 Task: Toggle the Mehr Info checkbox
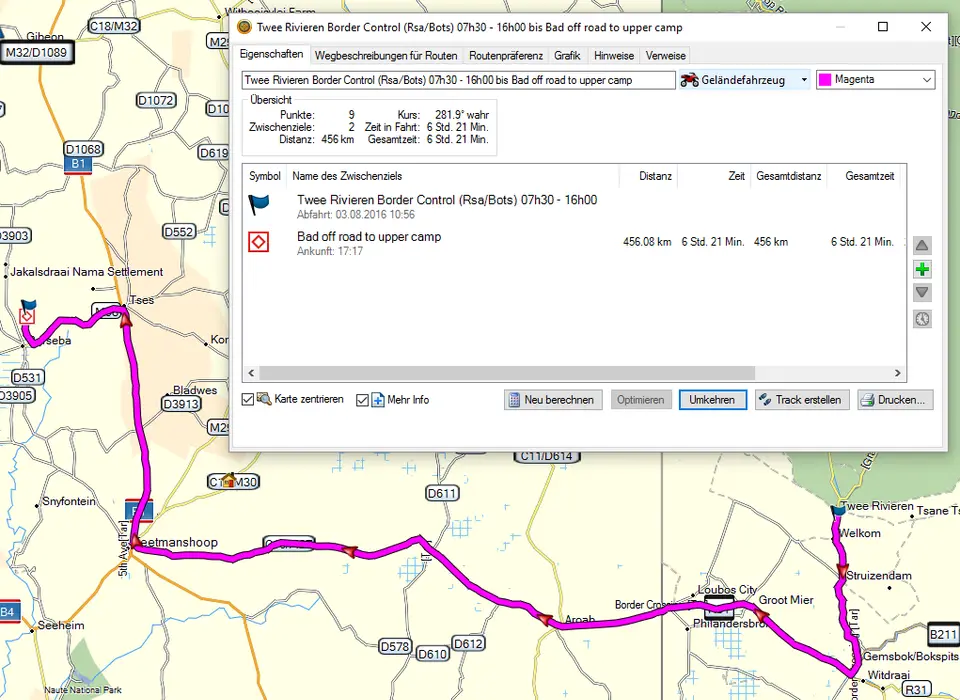coord(362,400)
